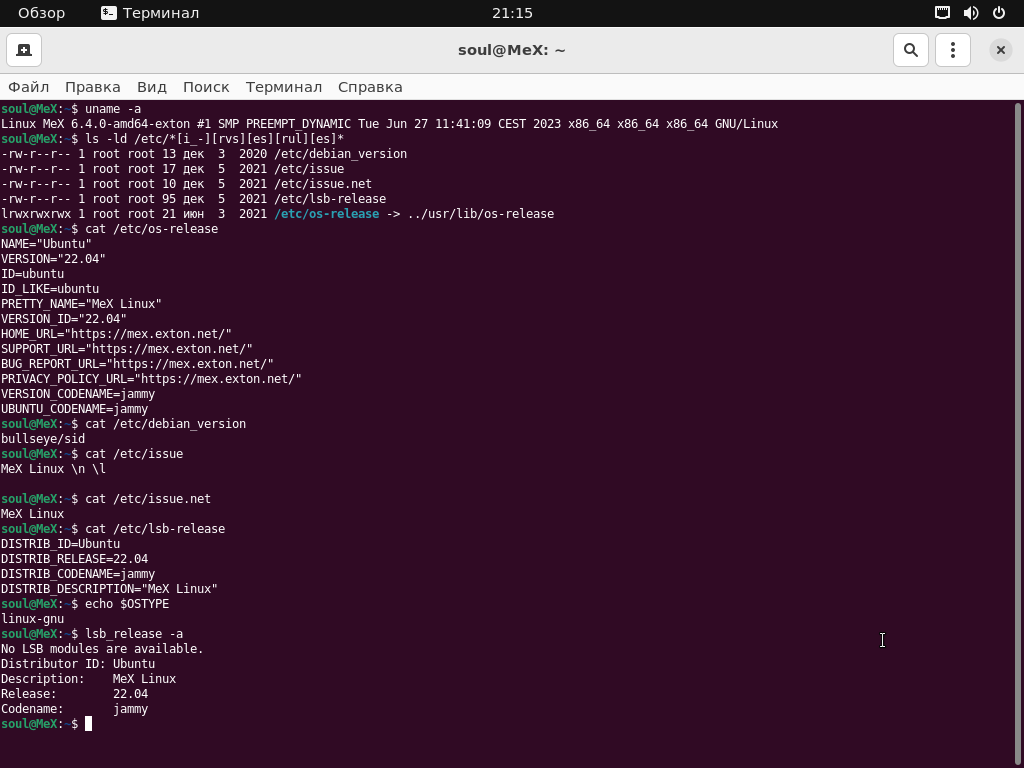Open the Обзор activities overview
Viewport: 1024px width, 768px height.
point(41,13)
